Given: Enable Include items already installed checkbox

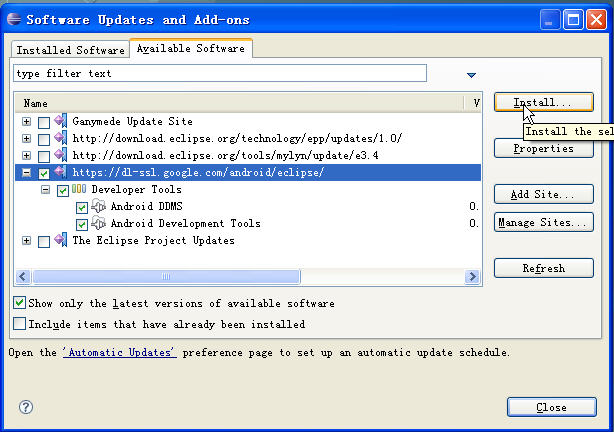Looking at the screenshot, I should [x=19, y=324].
